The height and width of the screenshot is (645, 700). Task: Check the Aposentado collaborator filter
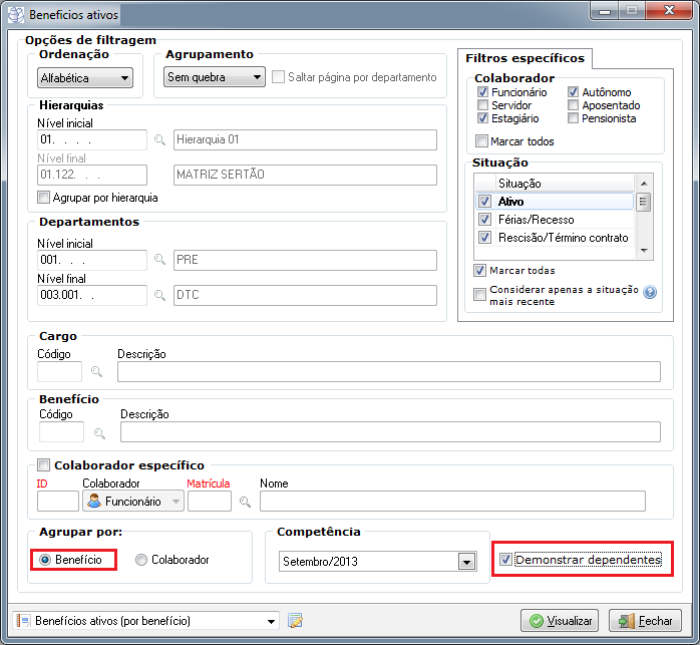pyautogui.click(x=573, y=105)
